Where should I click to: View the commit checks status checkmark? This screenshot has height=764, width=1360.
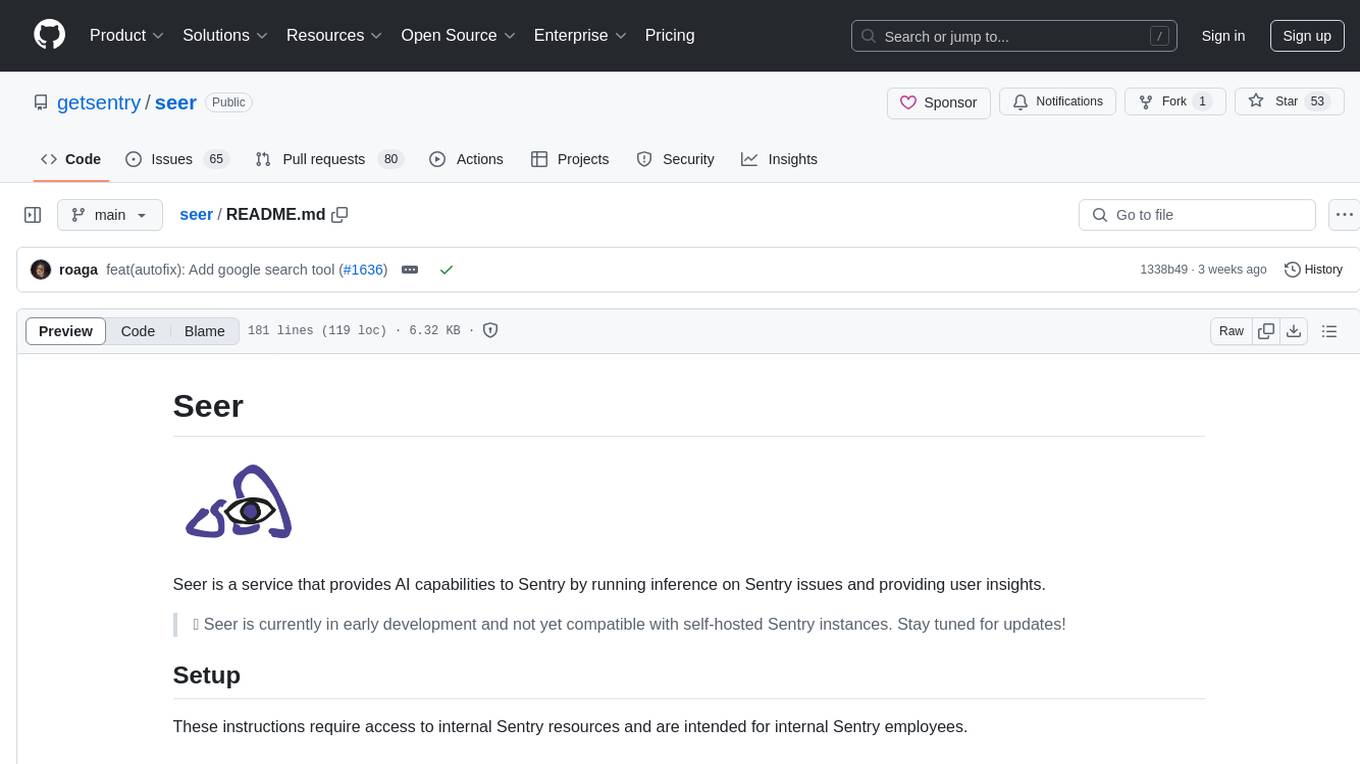click(x=447, y=270)
